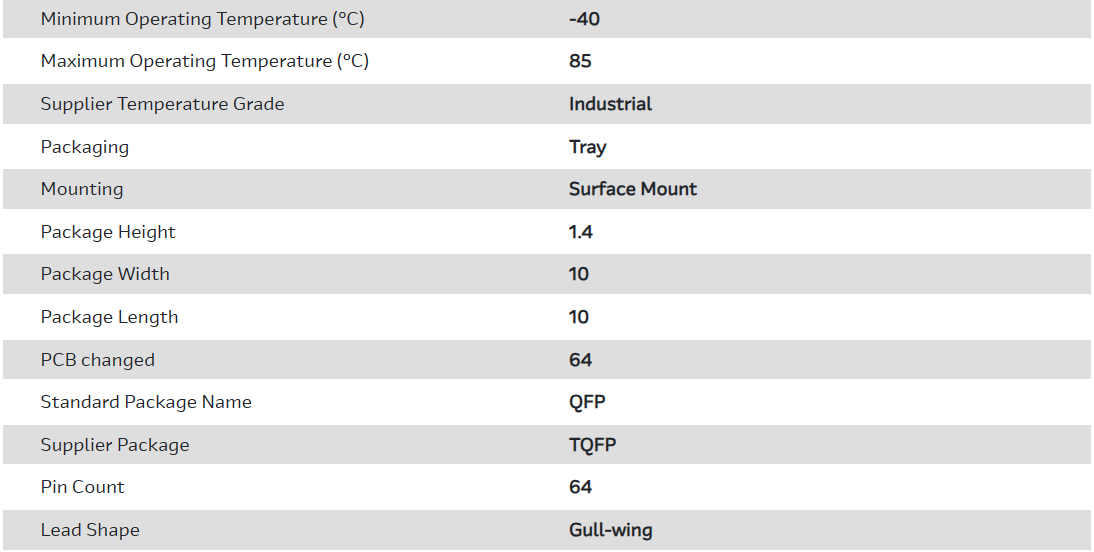Select the Industrial grade value

[610, 104]
